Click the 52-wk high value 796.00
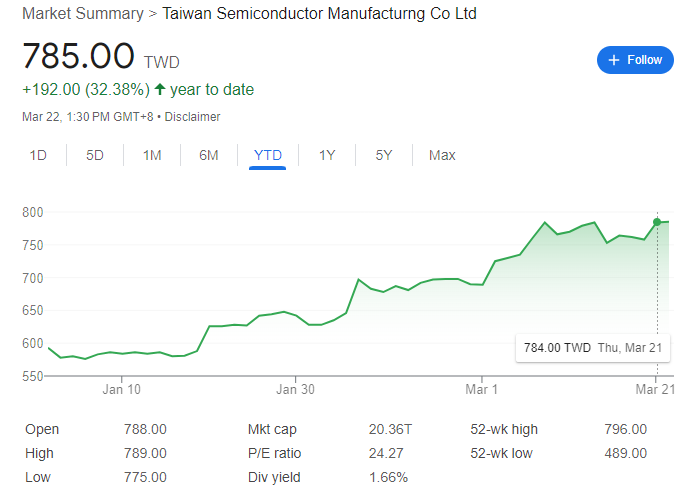 click(x=625, y=430)
